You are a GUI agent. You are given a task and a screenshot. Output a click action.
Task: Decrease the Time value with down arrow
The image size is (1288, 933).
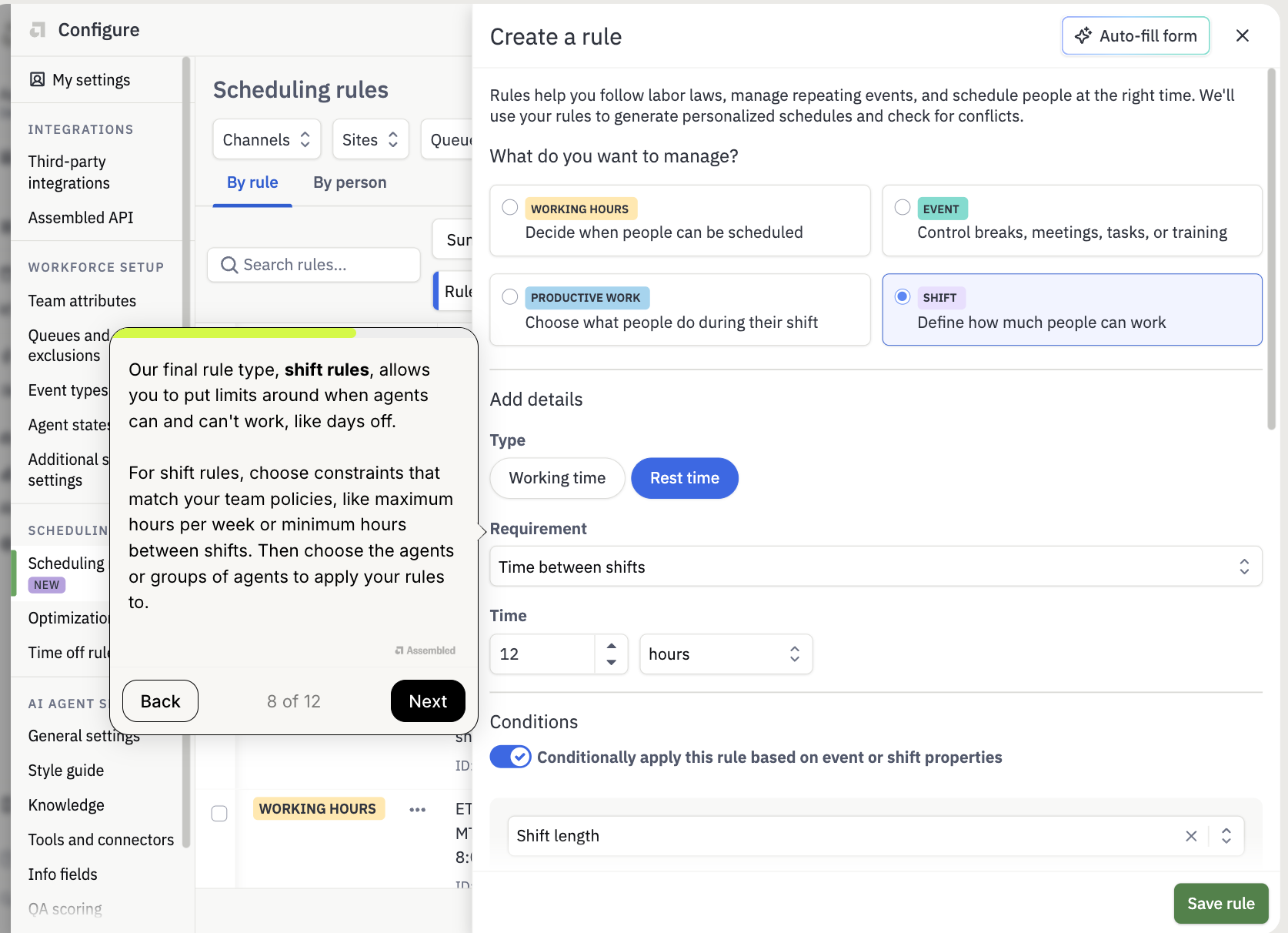[x=612, y=663]
